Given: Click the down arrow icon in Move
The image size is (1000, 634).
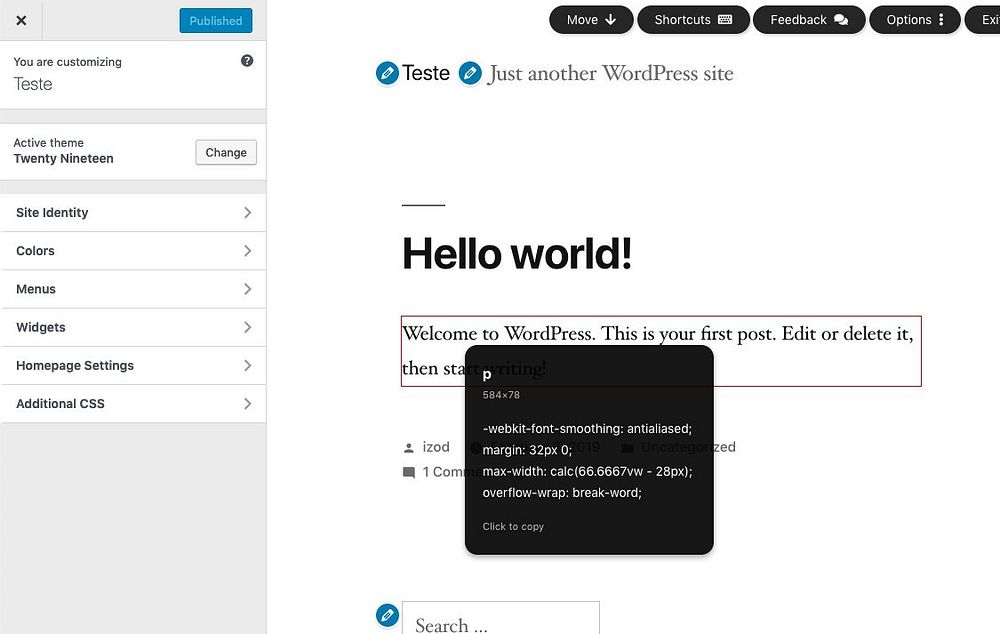Looking at the screenshot, I should (x=610, y=20).
